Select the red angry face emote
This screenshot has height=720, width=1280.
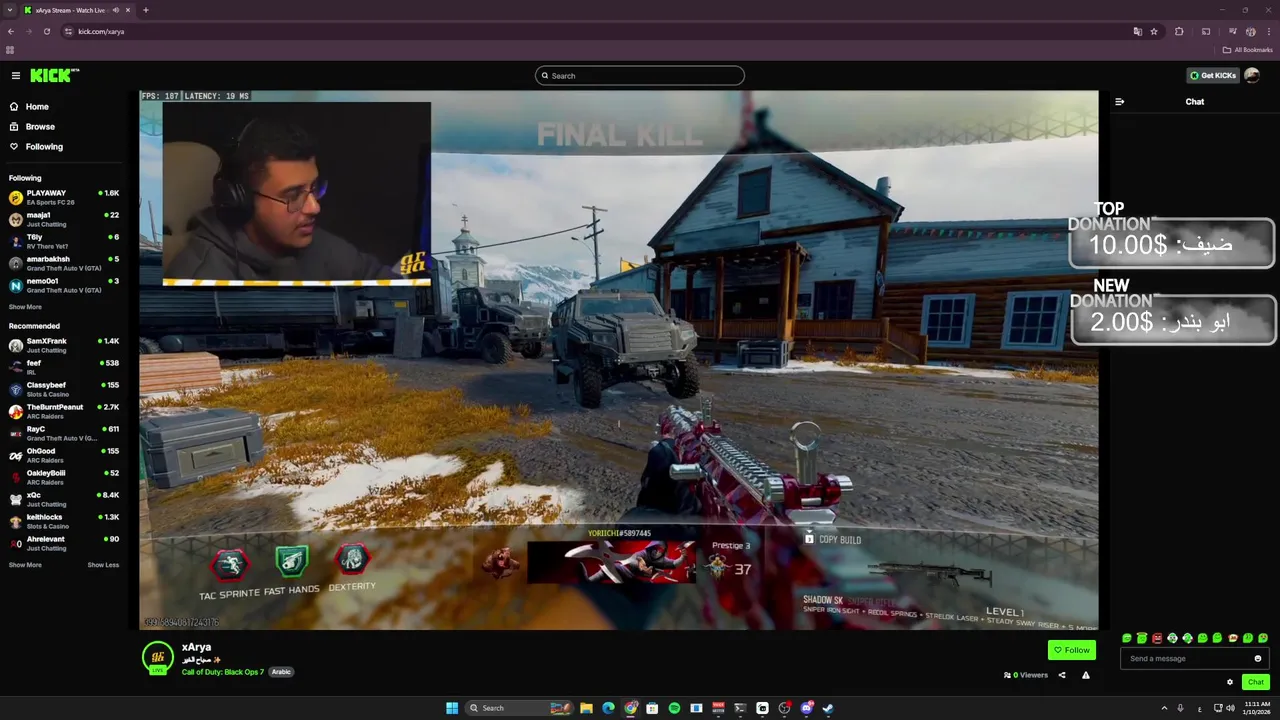[x=1157, y=638]
